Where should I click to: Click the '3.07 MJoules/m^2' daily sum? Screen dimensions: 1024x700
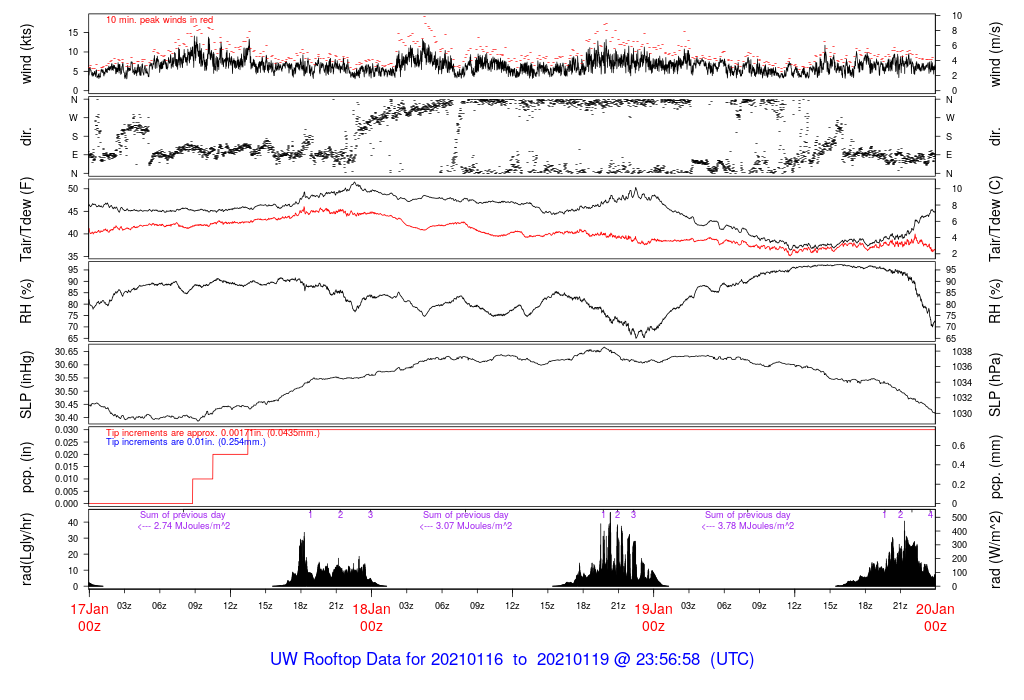pyautogui.click(x=466, y=526)
